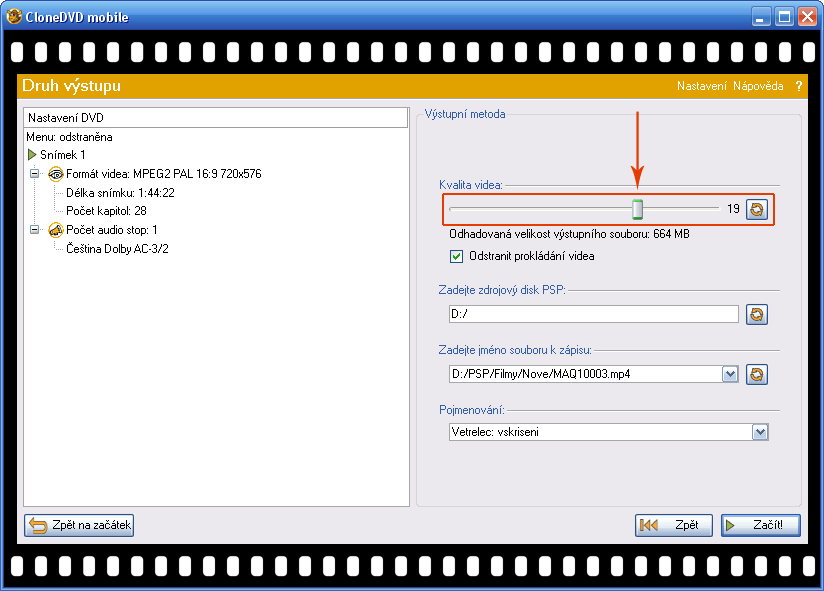This screenshot has width=824, height=591.
Task: Click the green play arrow beside Snímek 1
Action: [32, 155]
